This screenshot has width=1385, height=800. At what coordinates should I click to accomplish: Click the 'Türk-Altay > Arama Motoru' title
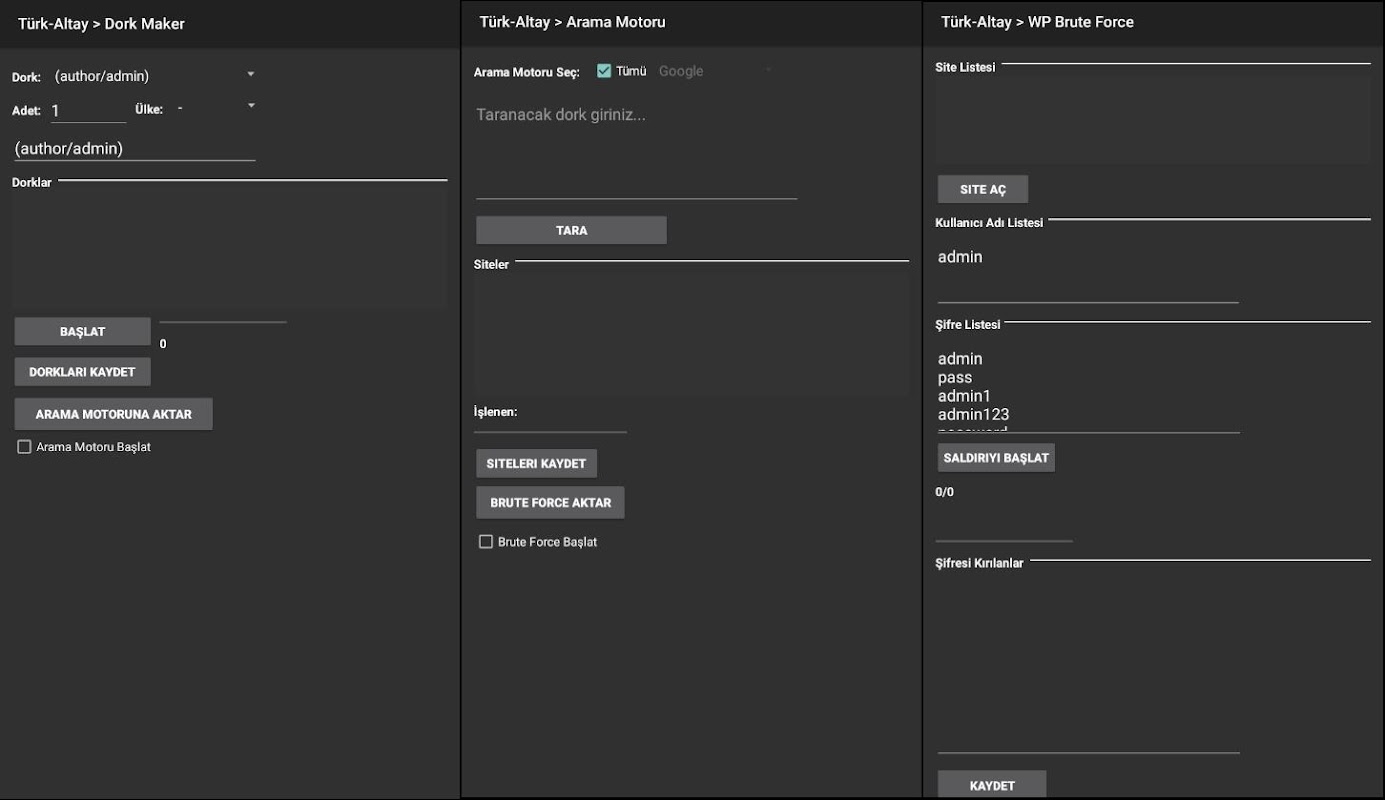572,22
